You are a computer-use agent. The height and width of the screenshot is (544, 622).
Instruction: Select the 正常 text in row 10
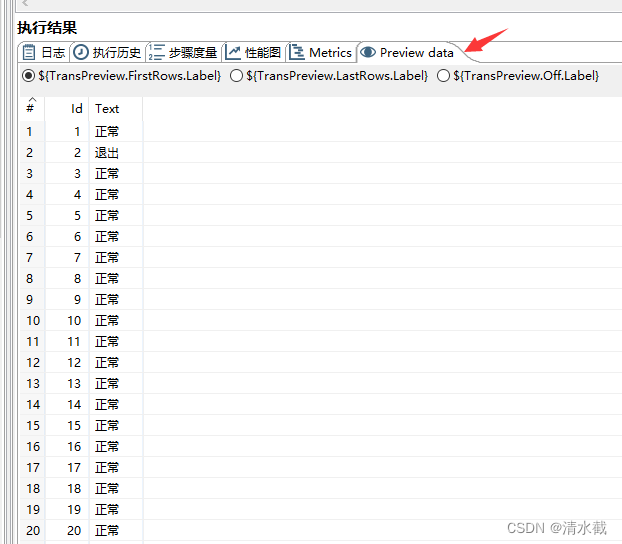point(107,320)
